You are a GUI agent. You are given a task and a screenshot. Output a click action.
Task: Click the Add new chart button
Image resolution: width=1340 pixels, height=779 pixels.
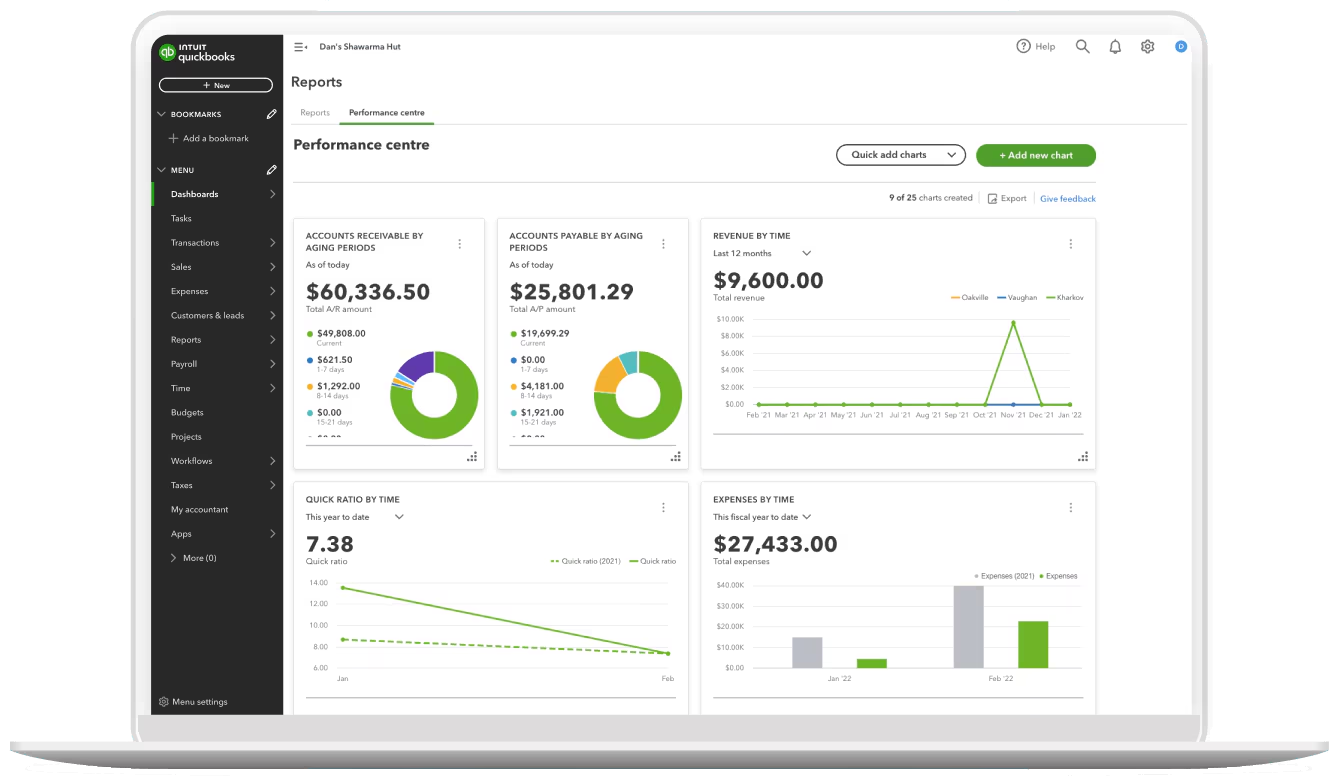pyautogui.click(x=1035, y=155)
